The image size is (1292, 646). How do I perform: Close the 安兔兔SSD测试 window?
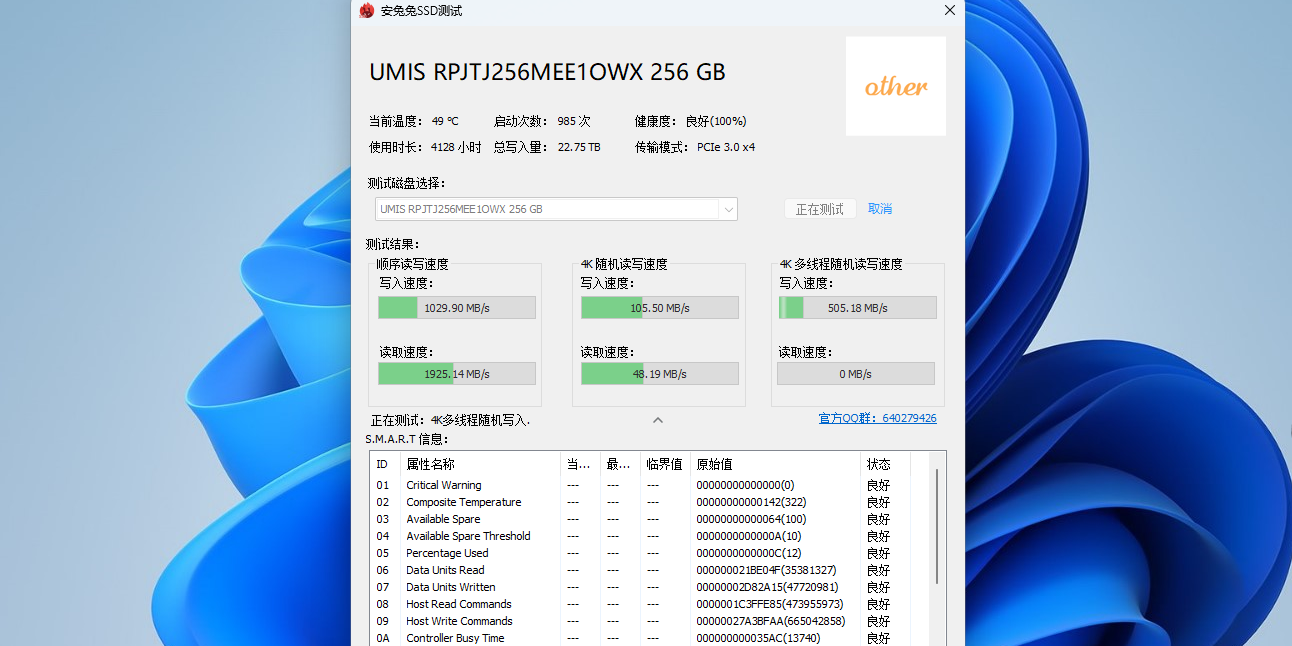pyautogui.click(x=950, y=10)
